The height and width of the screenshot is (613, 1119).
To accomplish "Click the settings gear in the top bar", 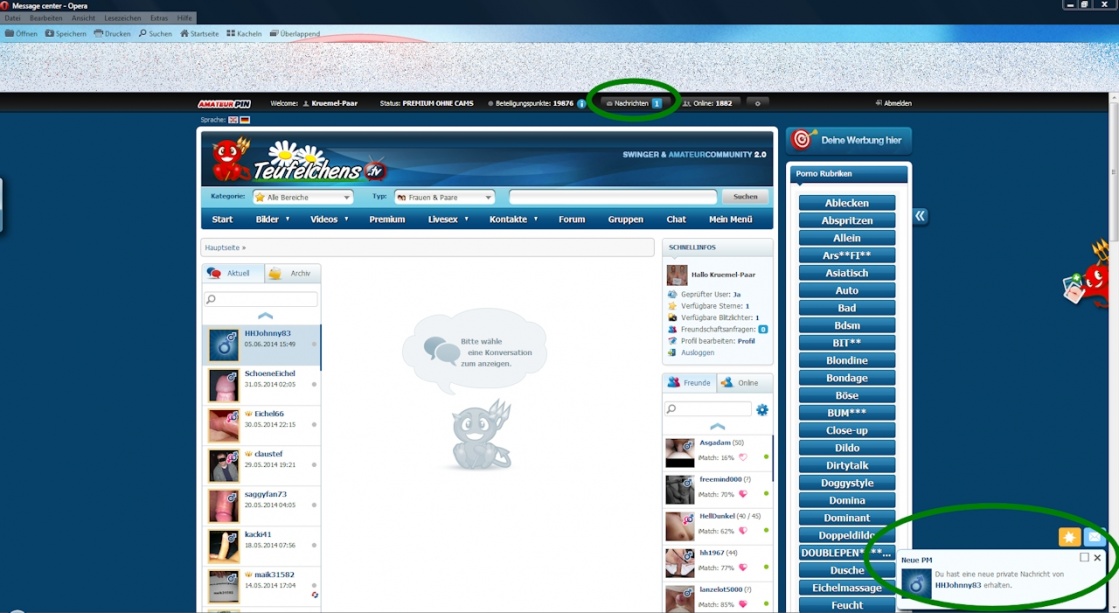I will click(757, 103).
